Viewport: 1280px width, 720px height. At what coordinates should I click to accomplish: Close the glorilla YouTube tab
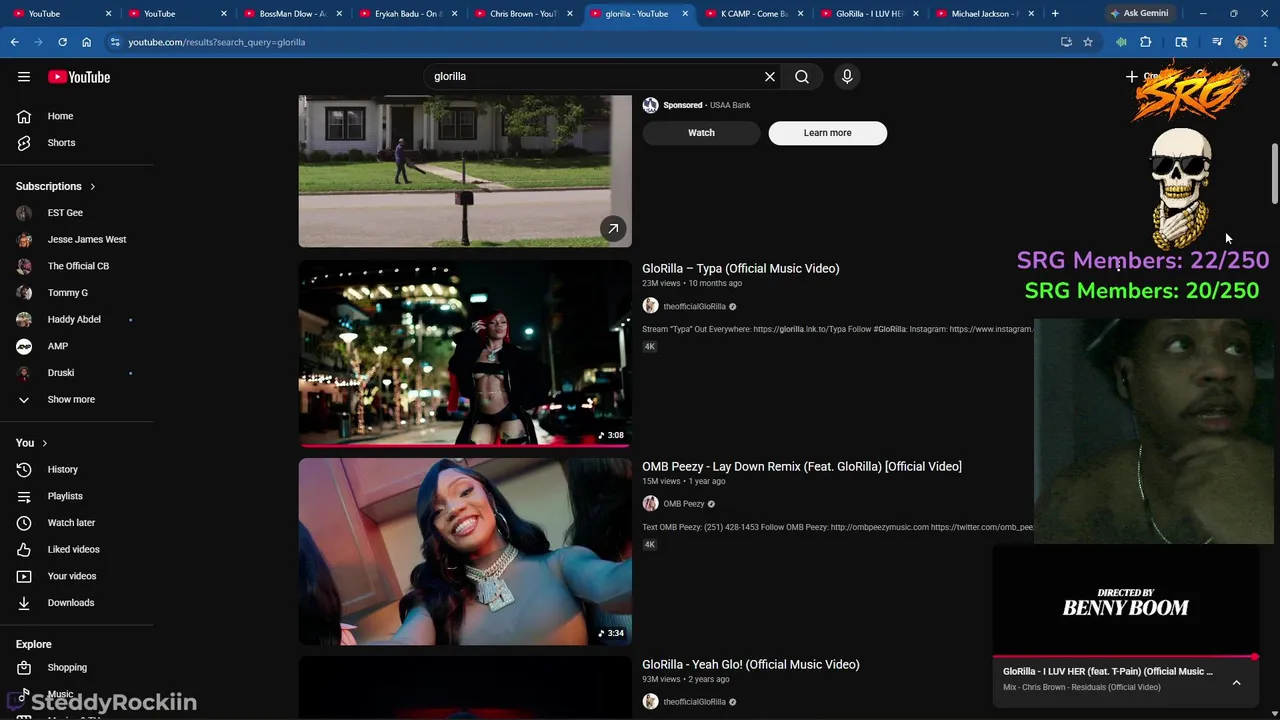(x=685, y=14)
